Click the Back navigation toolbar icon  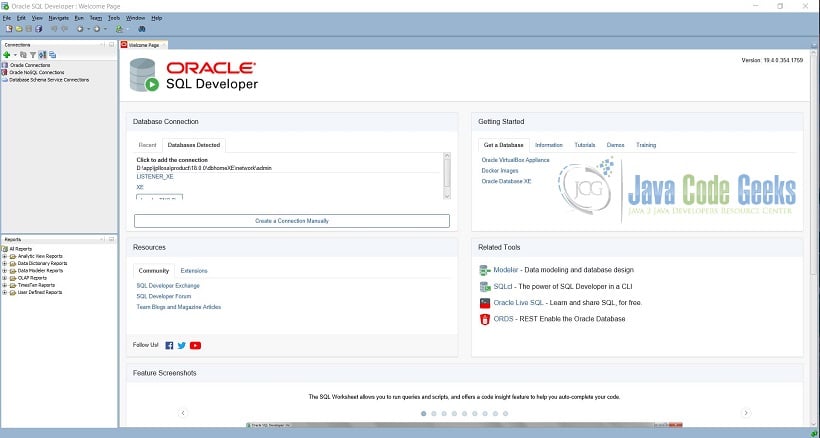(x=80, y=29)
